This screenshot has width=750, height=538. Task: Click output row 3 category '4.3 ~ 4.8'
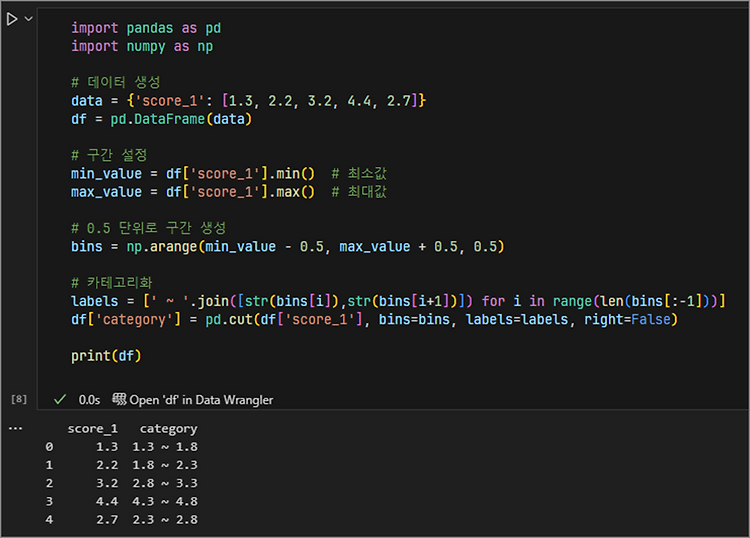tap(165, 501)
